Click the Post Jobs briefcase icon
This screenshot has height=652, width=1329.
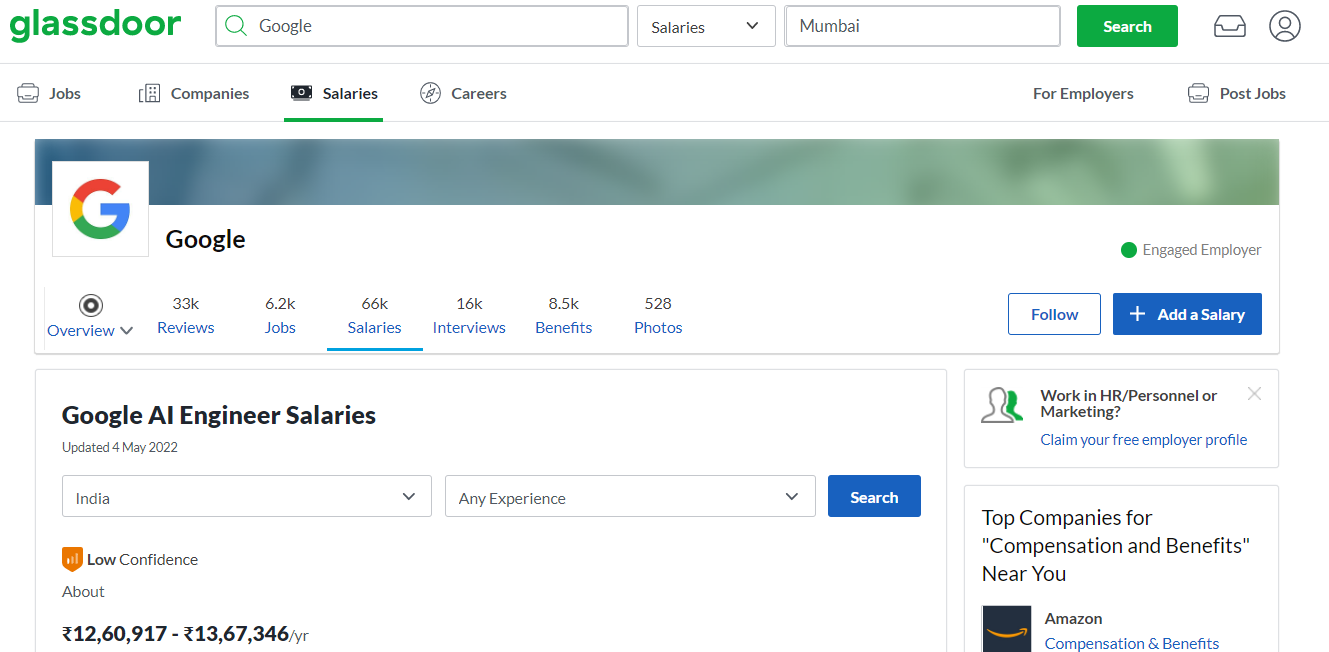1198,93
